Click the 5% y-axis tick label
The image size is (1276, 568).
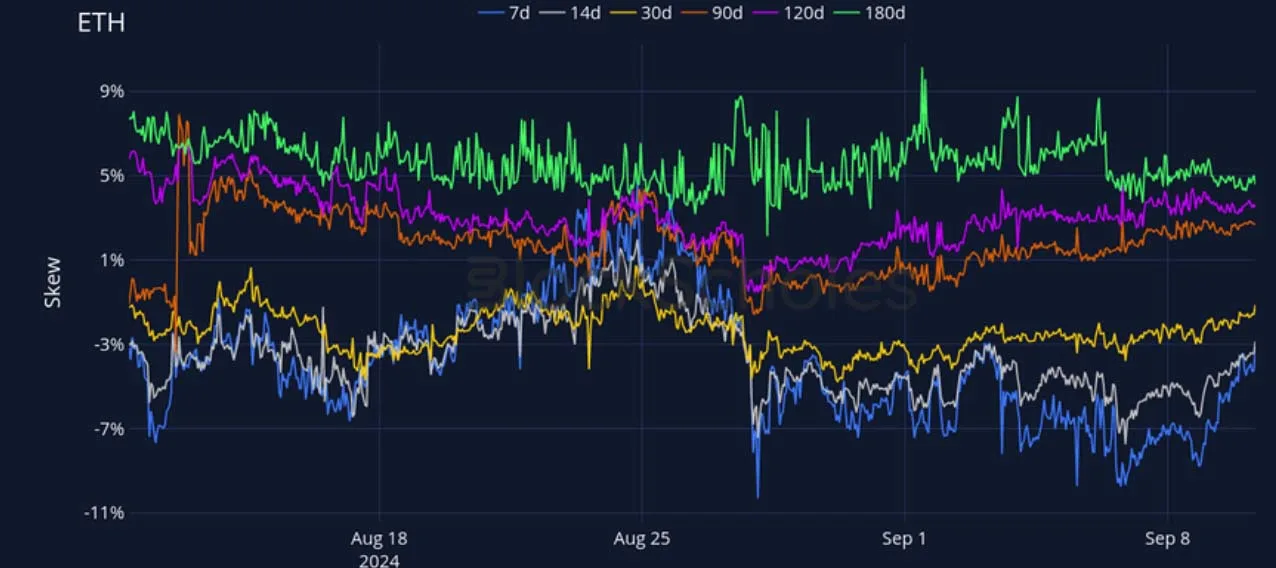(112, 175)
